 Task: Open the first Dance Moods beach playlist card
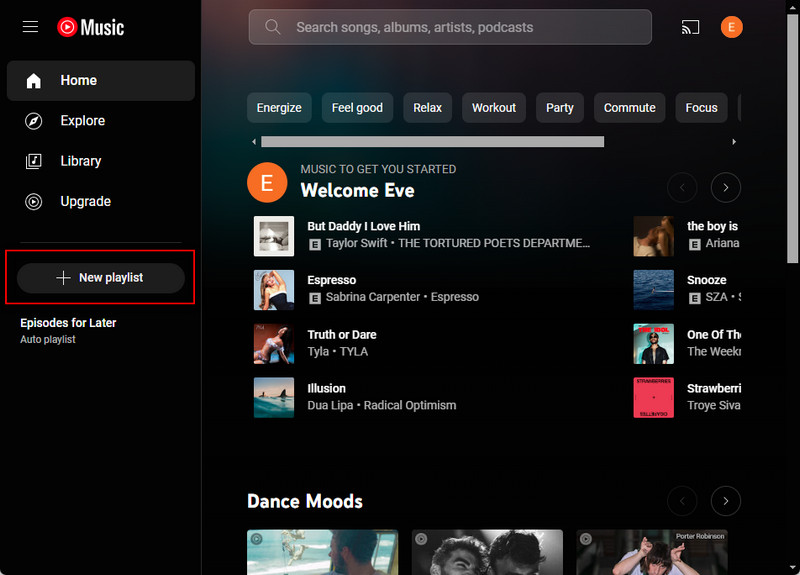click(x=322, y=552)
